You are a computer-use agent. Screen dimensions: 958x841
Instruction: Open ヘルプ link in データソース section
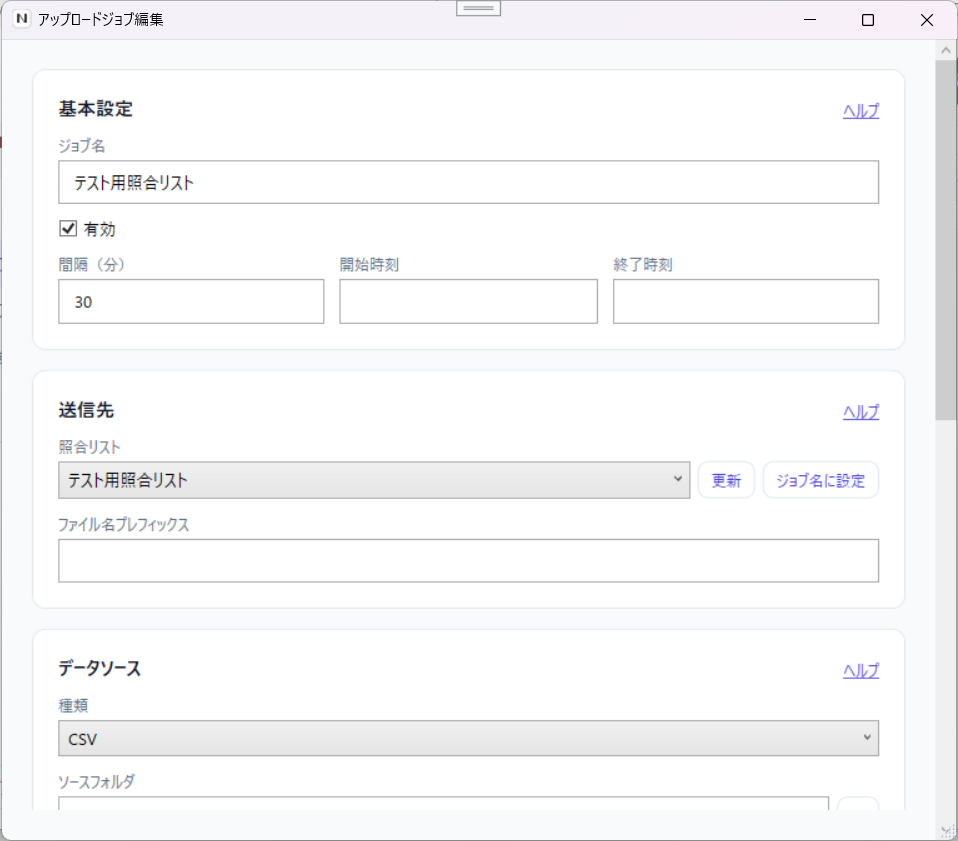(x=861, y=671)
